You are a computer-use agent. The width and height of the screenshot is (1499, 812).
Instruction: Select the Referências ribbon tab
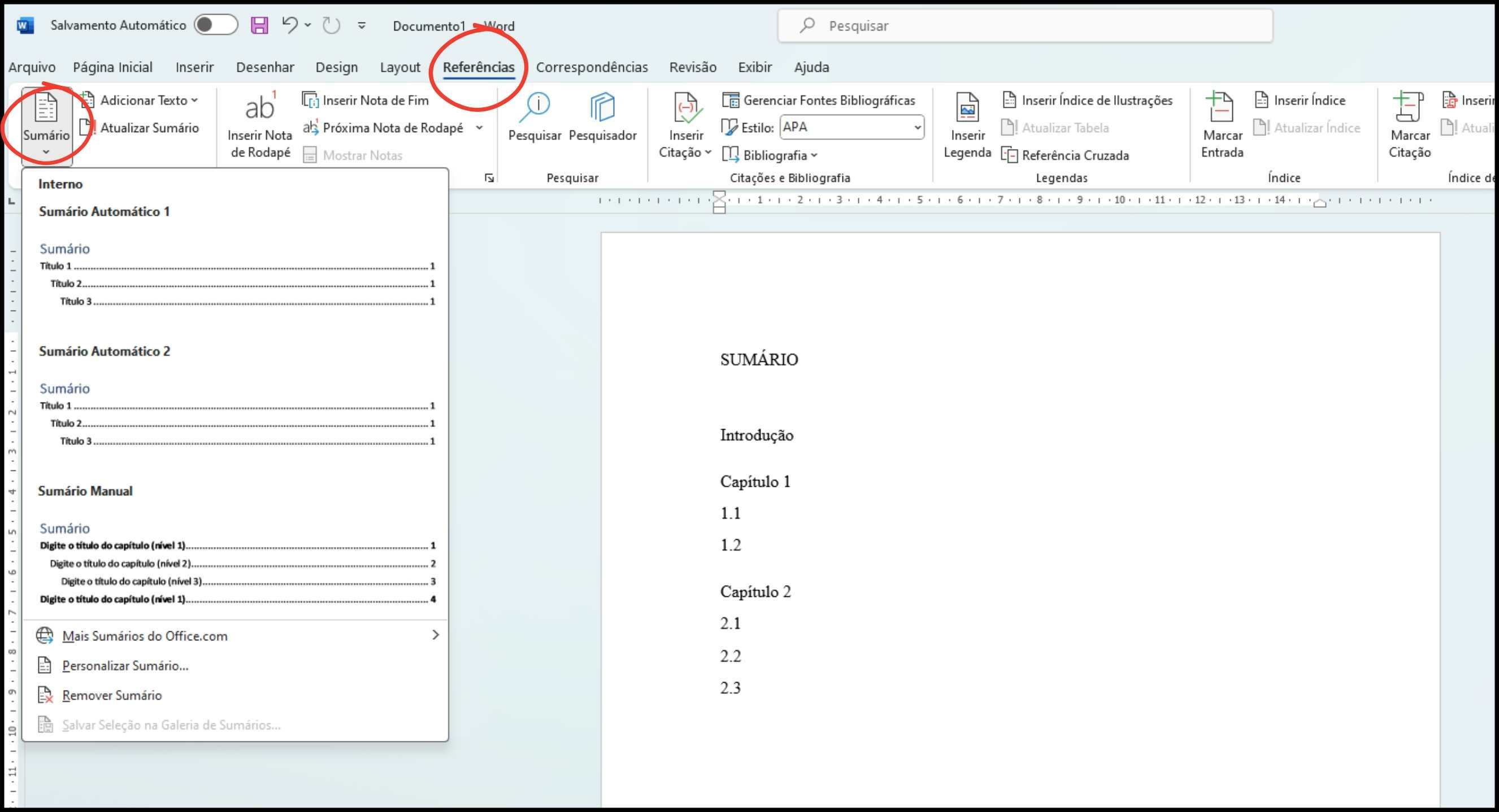click(x=479, y=67)
